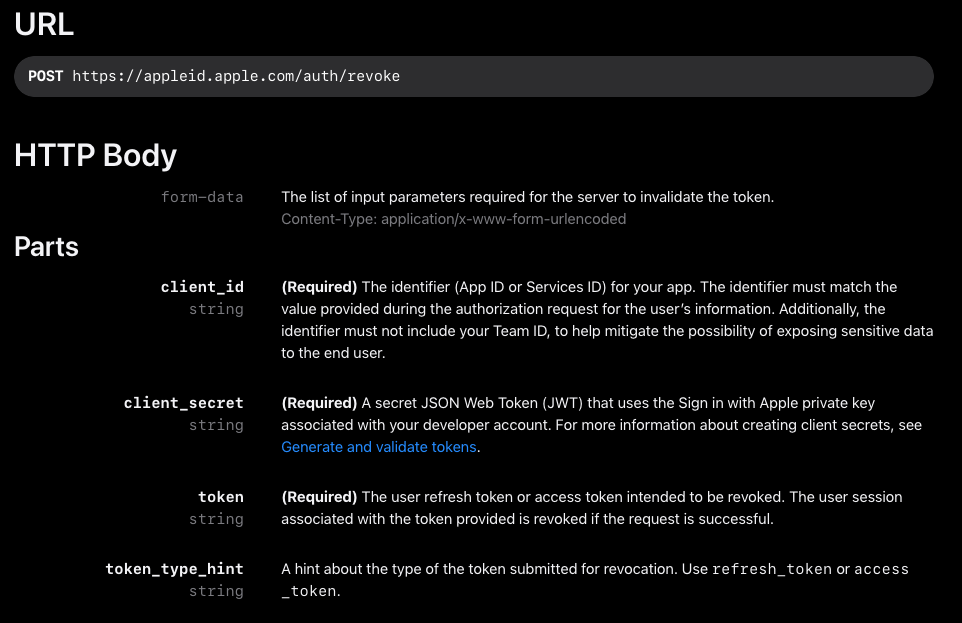
Task: Select the client_id parameter name
Action: [x=202, y=287]
